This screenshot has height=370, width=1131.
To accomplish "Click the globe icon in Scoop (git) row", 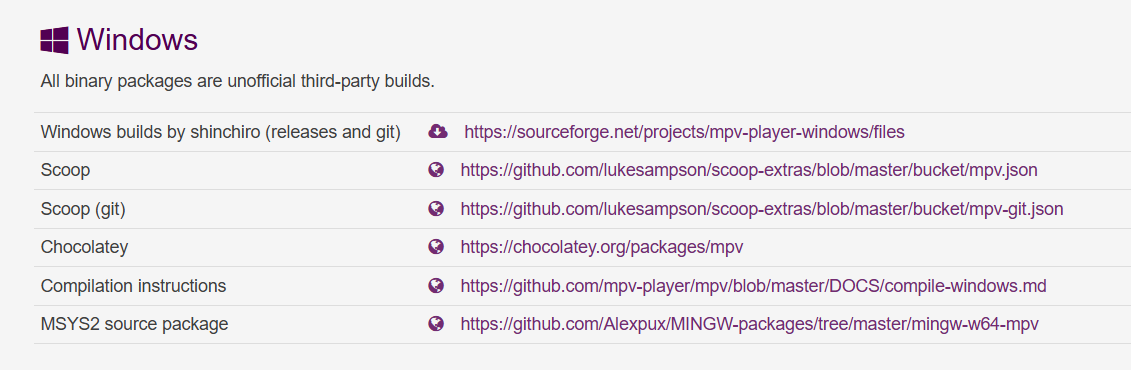I will (x=436, y=208).
